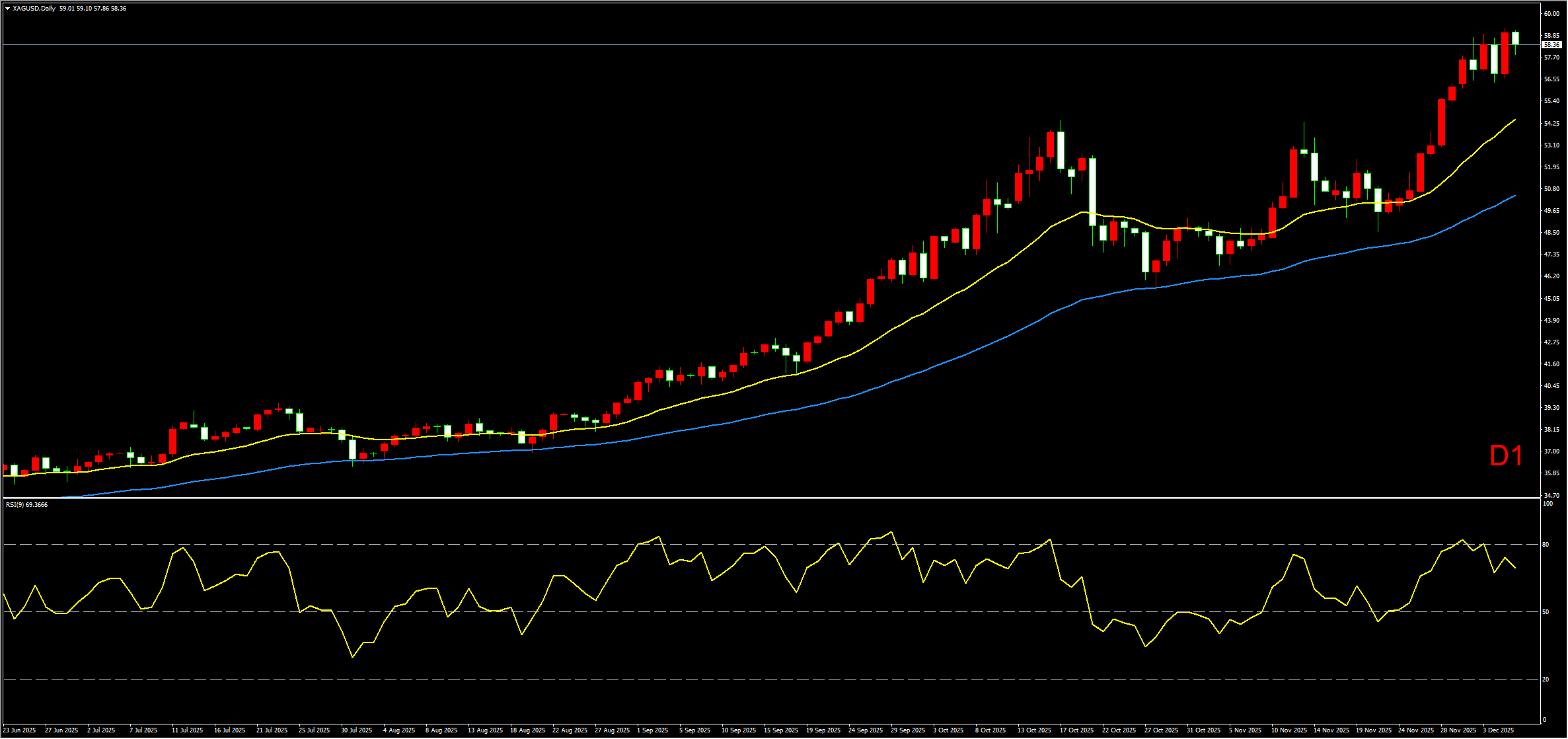Click the 1 Sep 2025 date label

pyautogui.click(x=653, y=730)
